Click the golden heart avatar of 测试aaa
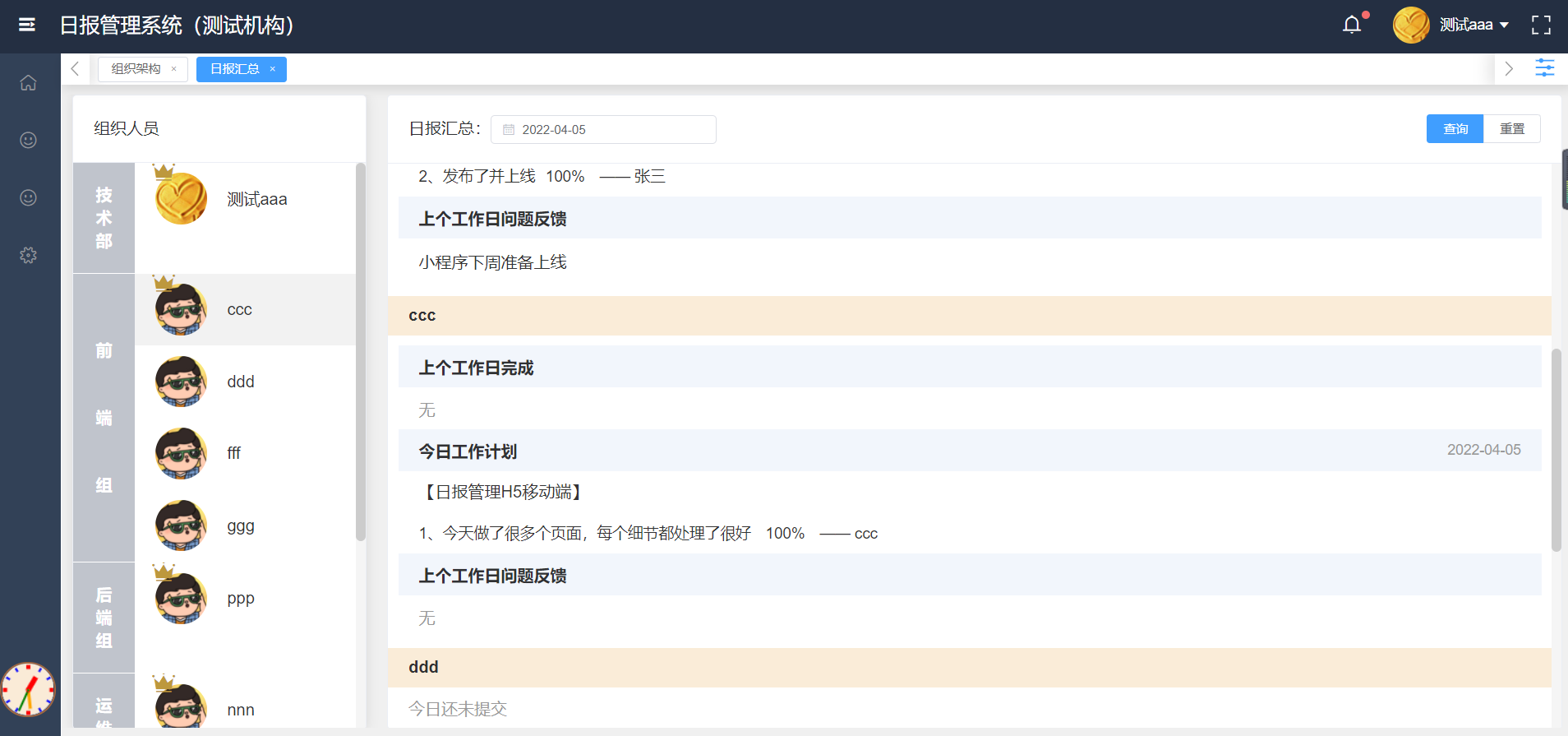Screen dimensions: 1568x736 click(181, 198)
